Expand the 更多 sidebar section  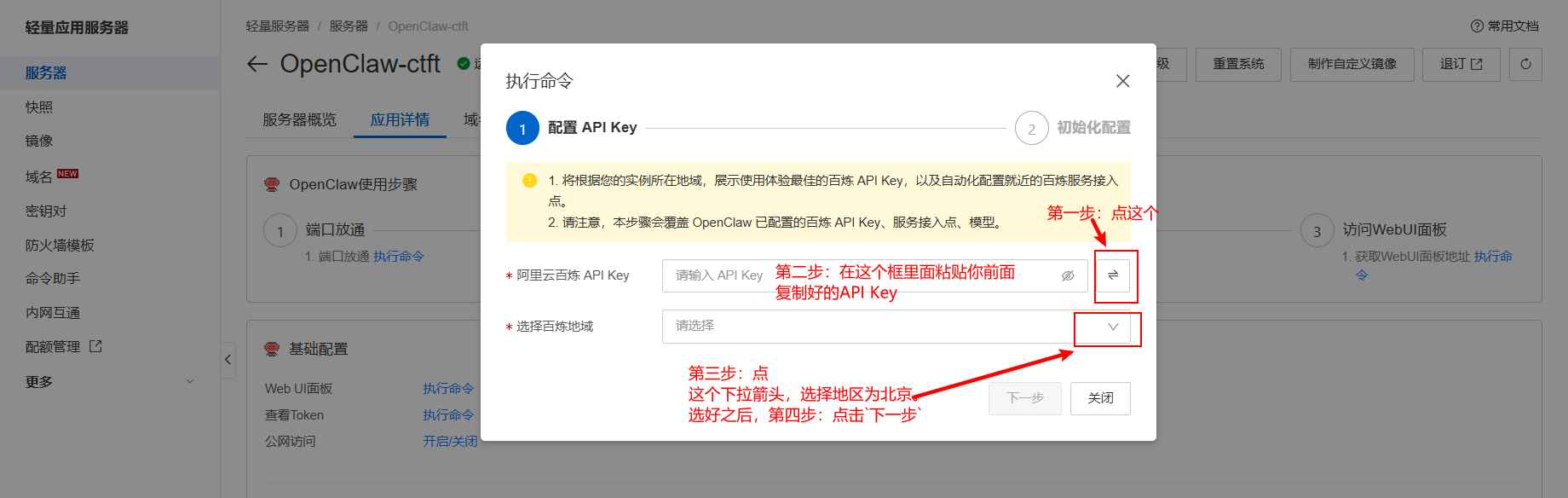point(110,382)
